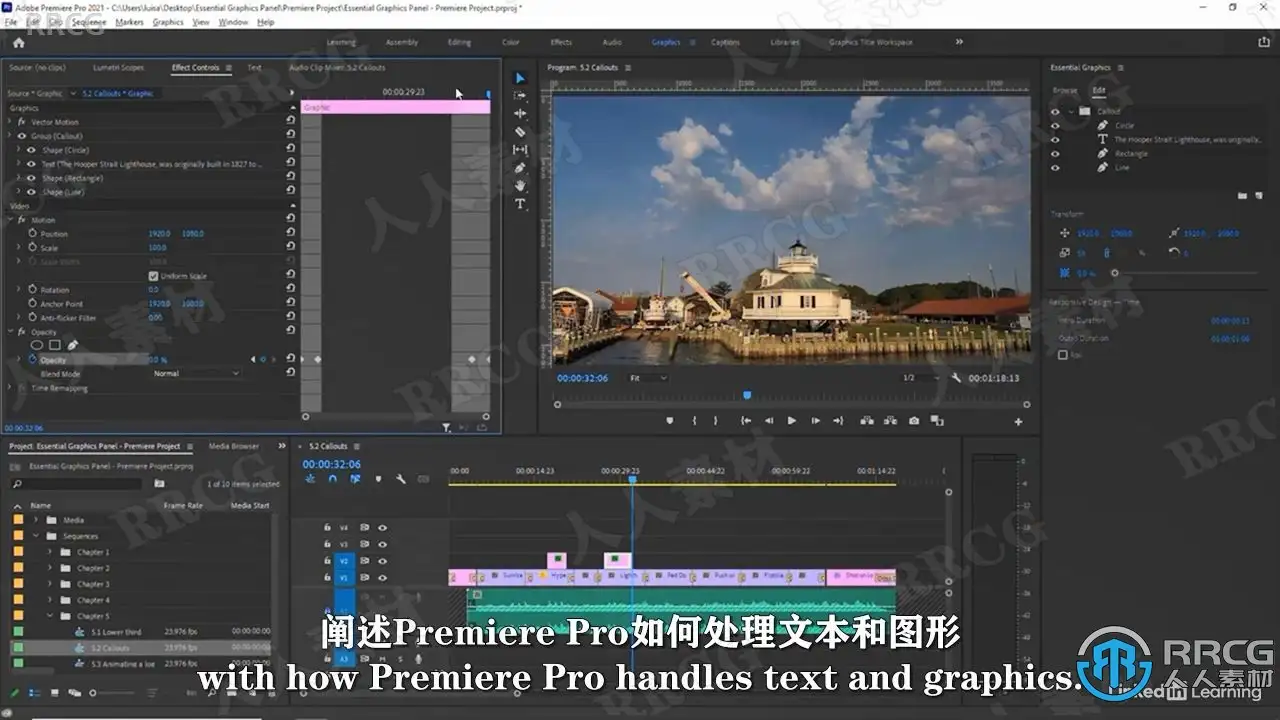The image size is (1280, 720).
Task: Toggle the Roll checkbox in Responsive Design
Action: pyautogui.click(x=1063, y=355)
